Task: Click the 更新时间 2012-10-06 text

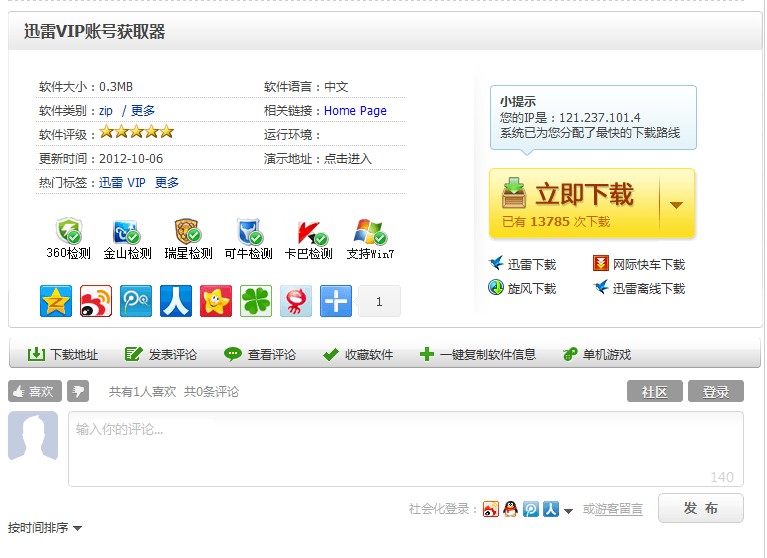Action: tap(101, 159)
